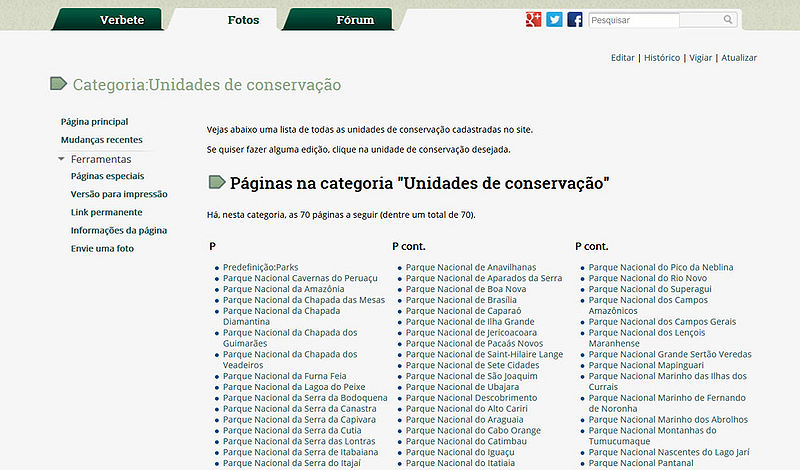
Task: Open Parque Nacional da Chapada das Mesas
Action: [x=304, y=300]
